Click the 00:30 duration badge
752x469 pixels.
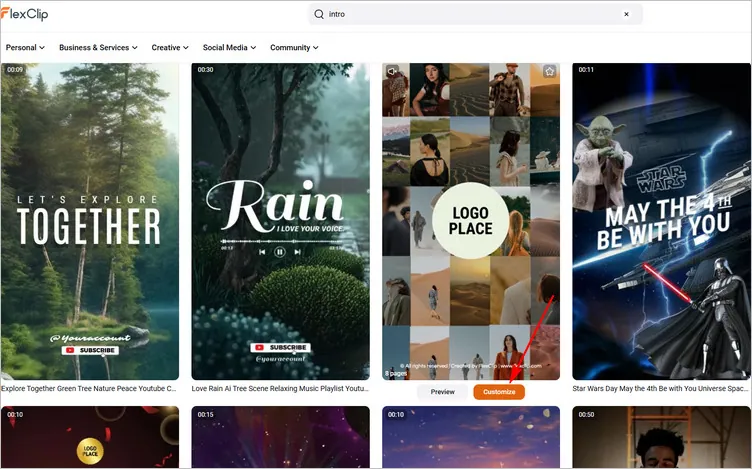[205, 70]
